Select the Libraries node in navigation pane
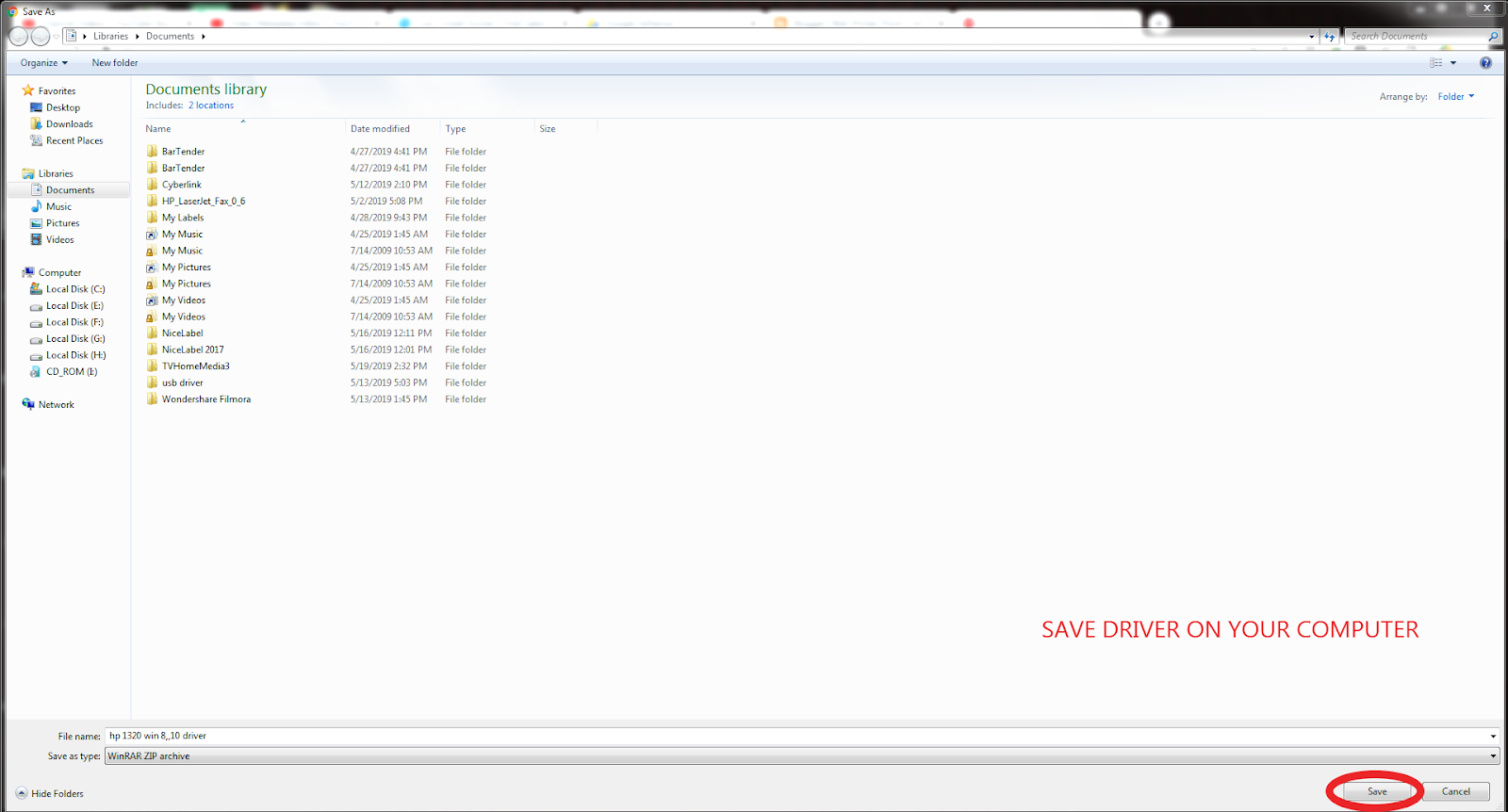This screenshot has height=812, width=1508. pos(56,173)
